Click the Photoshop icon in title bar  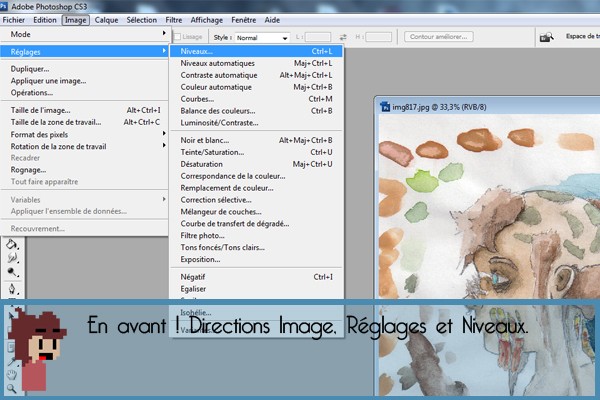coord(4,6)
